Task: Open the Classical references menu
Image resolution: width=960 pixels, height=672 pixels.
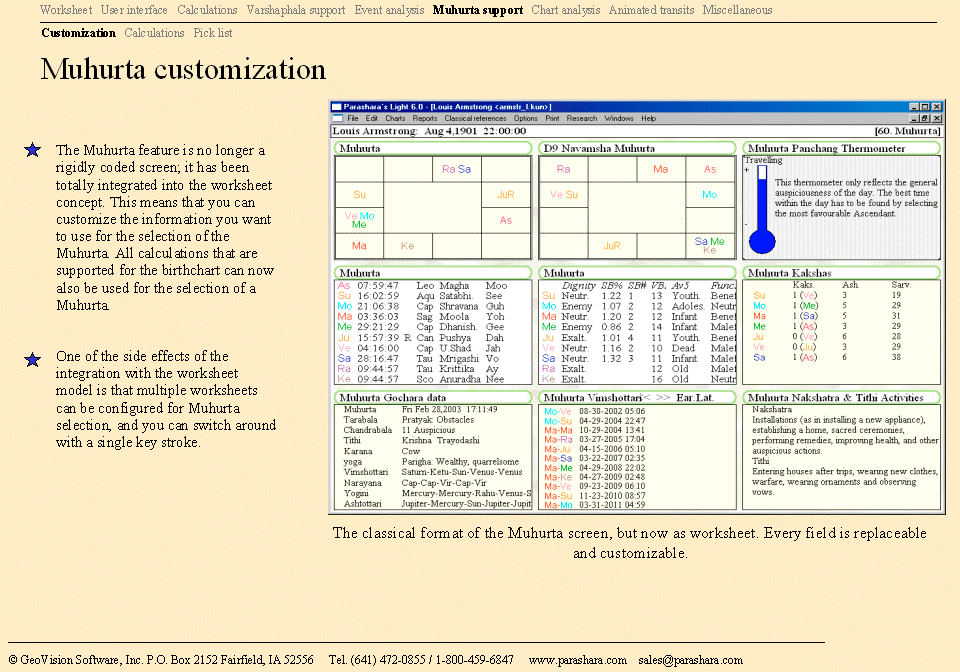Action: tap(475, 118)
